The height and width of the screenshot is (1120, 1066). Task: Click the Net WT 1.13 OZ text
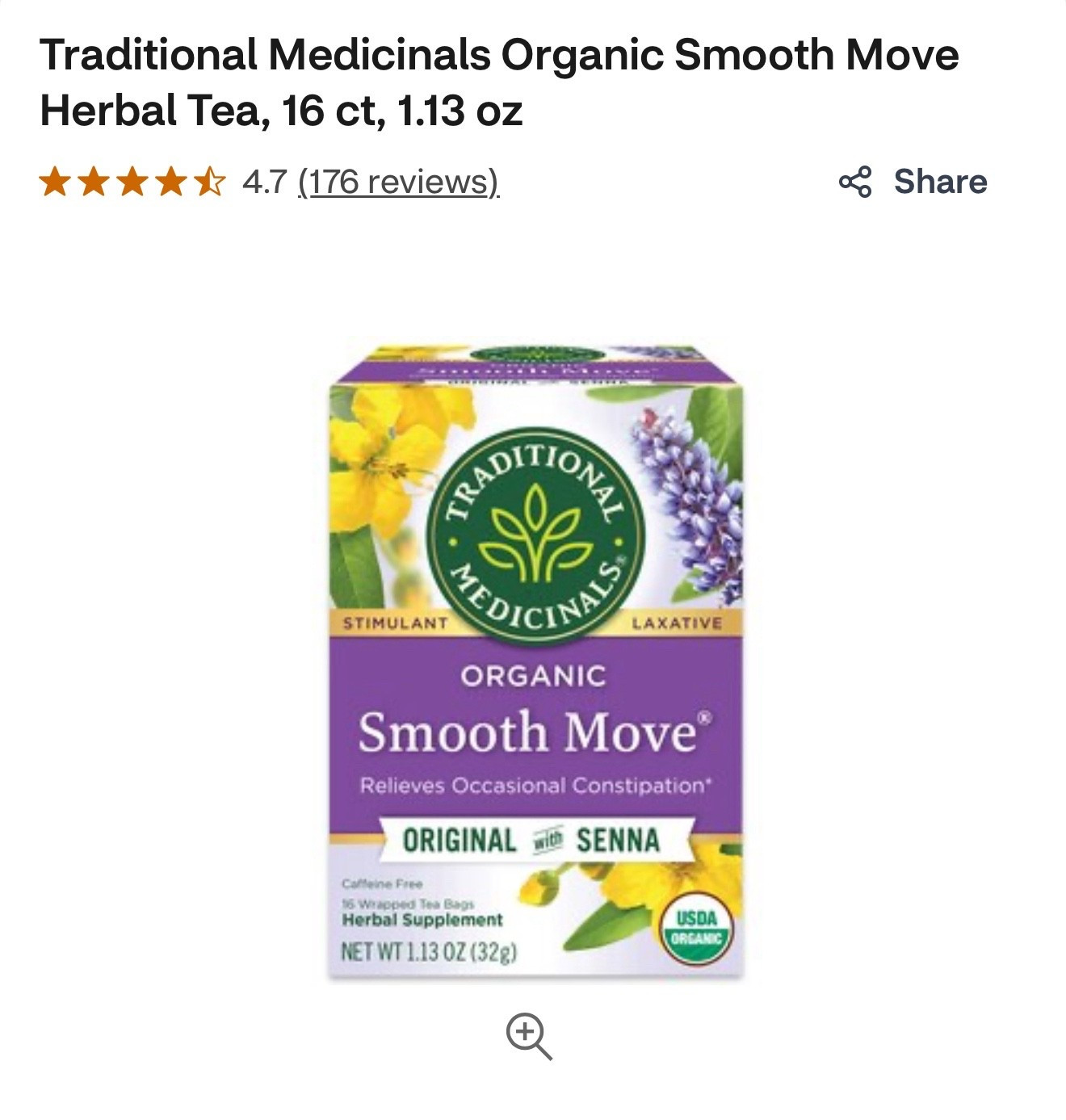[429, 951]
